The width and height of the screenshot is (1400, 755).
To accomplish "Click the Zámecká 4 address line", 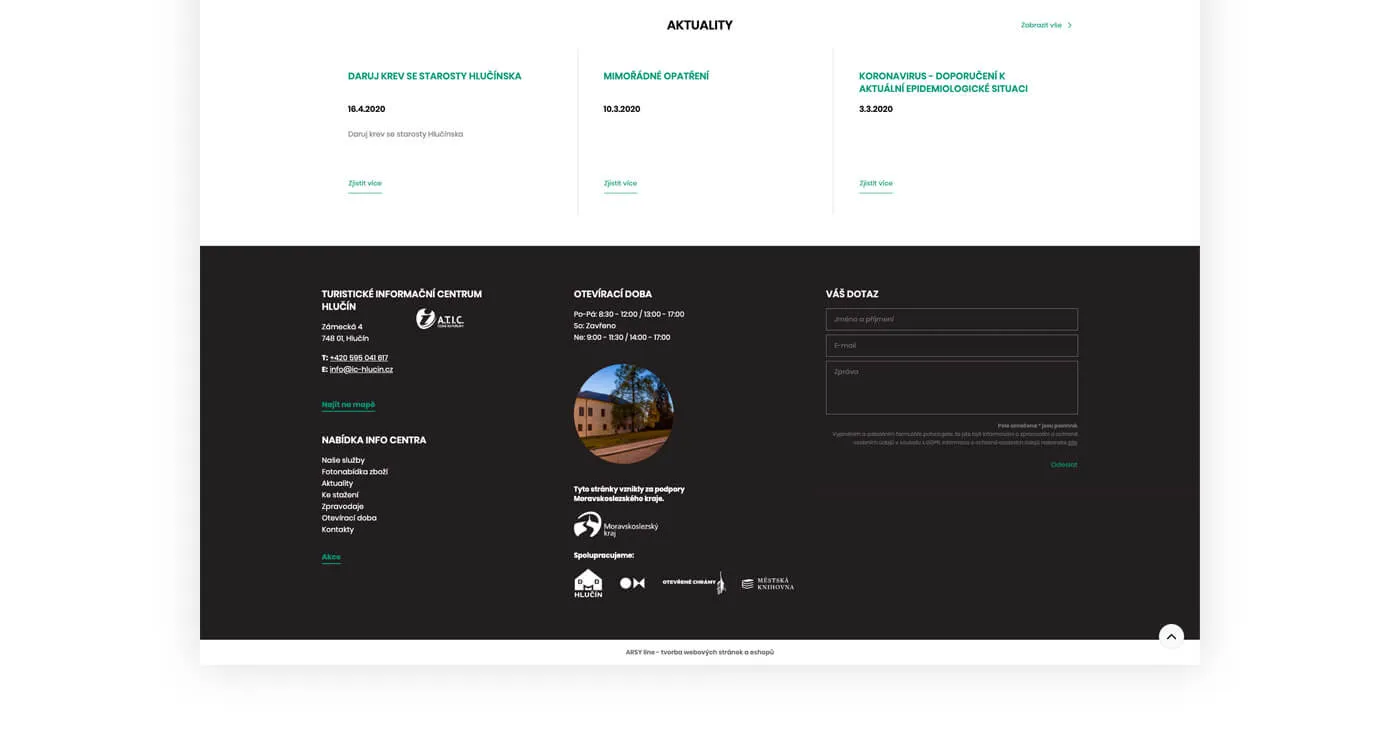I will (x=342, y=327).
